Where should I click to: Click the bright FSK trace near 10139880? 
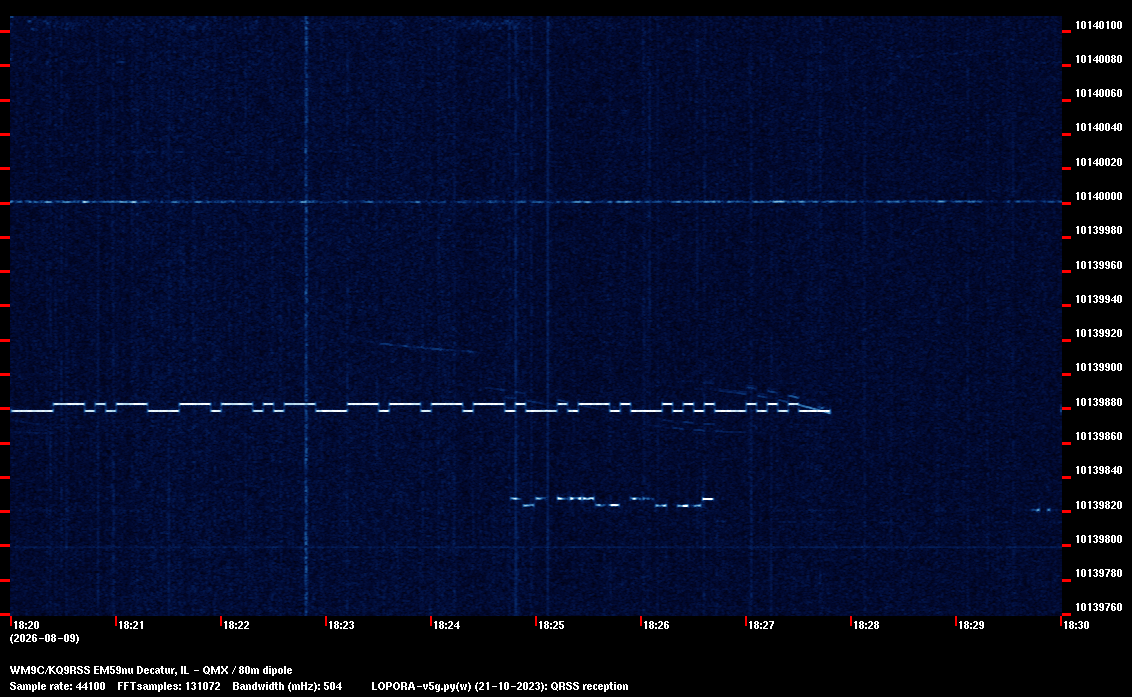coord(420,407)
